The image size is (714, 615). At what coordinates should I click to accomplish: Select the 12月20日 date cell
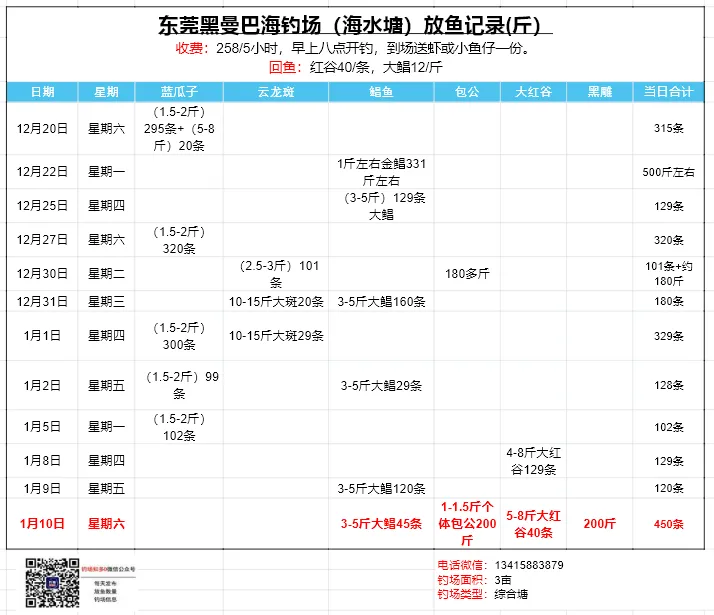click(x=42, y=129)
